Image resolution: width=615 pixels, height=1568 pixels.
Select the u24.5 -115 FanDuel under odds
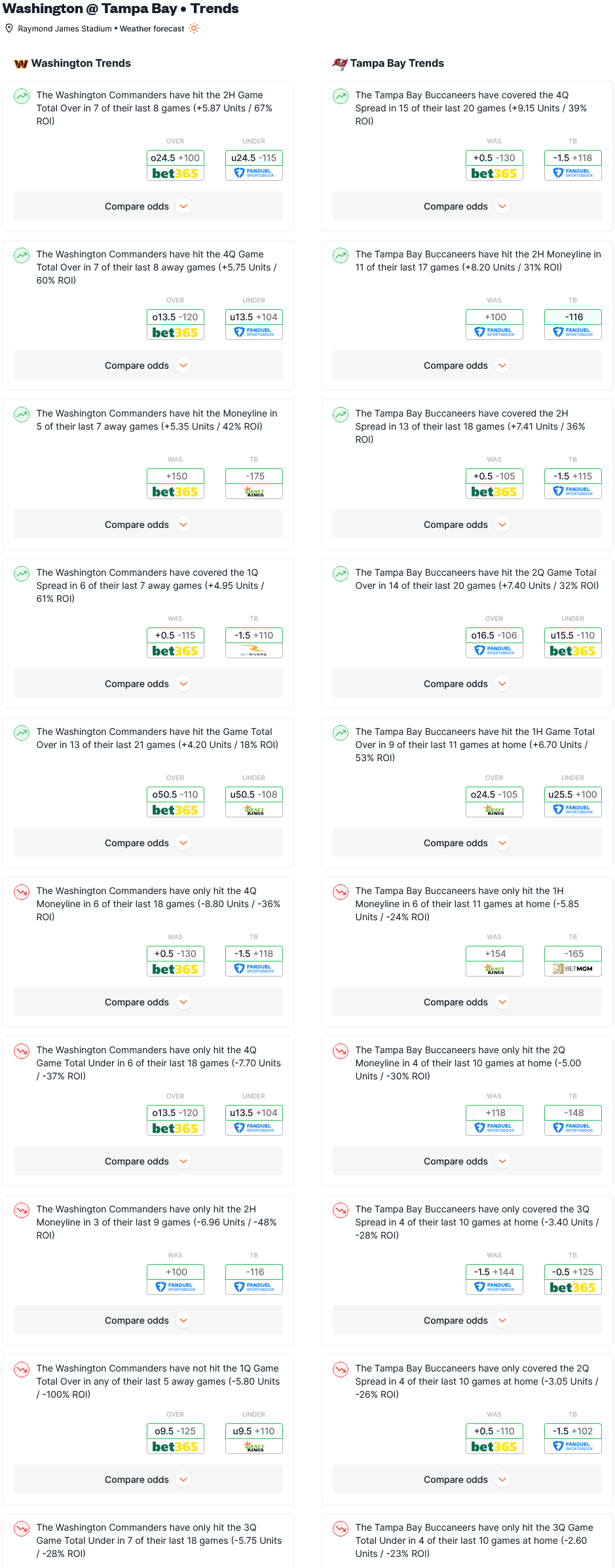pos(254,165)
